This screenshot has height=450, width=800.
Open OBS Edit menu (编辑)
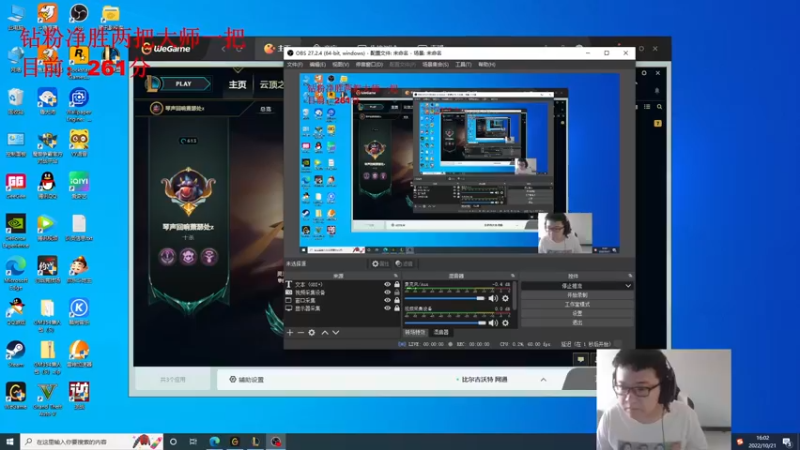tap(317, 65)
